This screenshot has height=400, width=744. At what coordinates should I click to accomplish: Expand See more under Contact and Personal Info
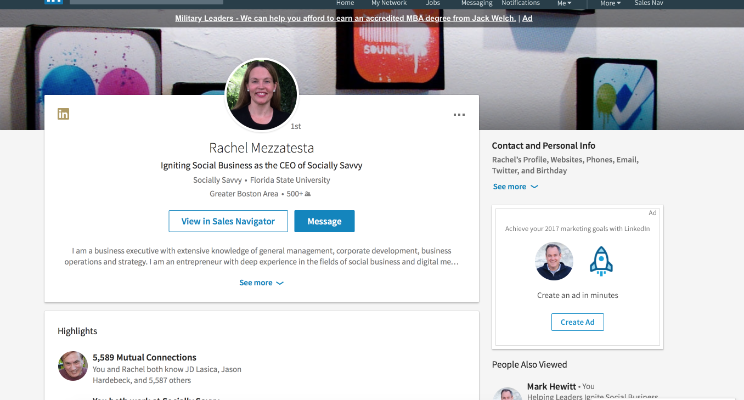coord(515,186)
